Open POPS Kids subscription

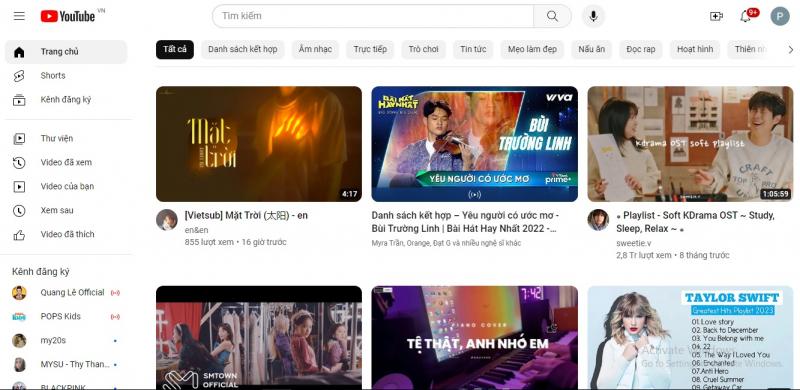[66, 317]
